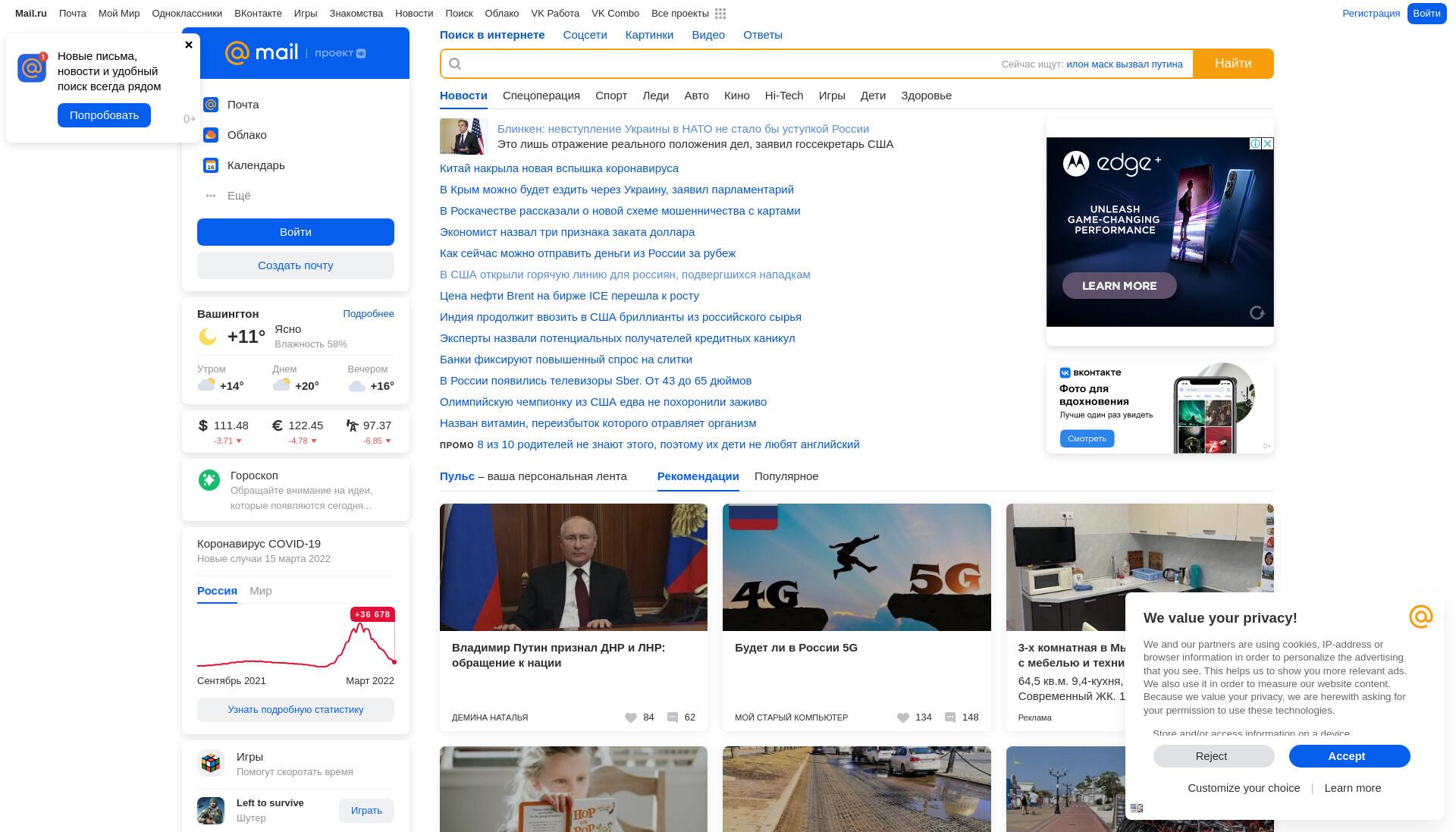1456x832 pixels.
Task: Open news about China coronavirus outbreak
Action: point(559,168)
